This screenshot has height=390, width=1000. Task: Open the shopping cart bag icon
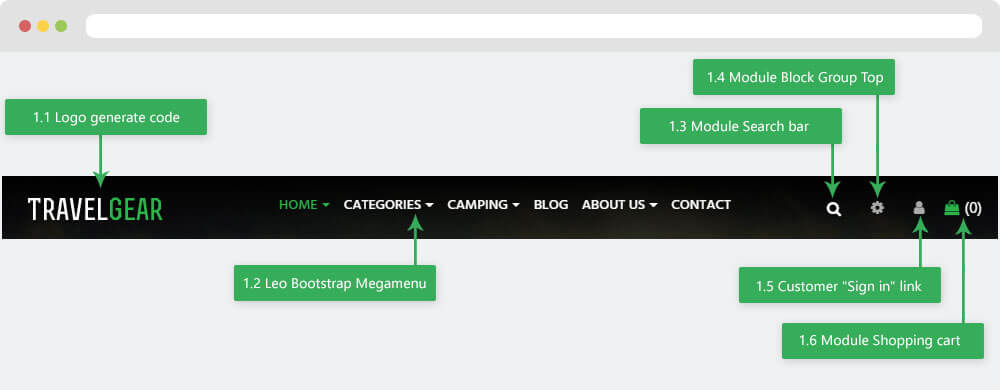click(952, 208)
